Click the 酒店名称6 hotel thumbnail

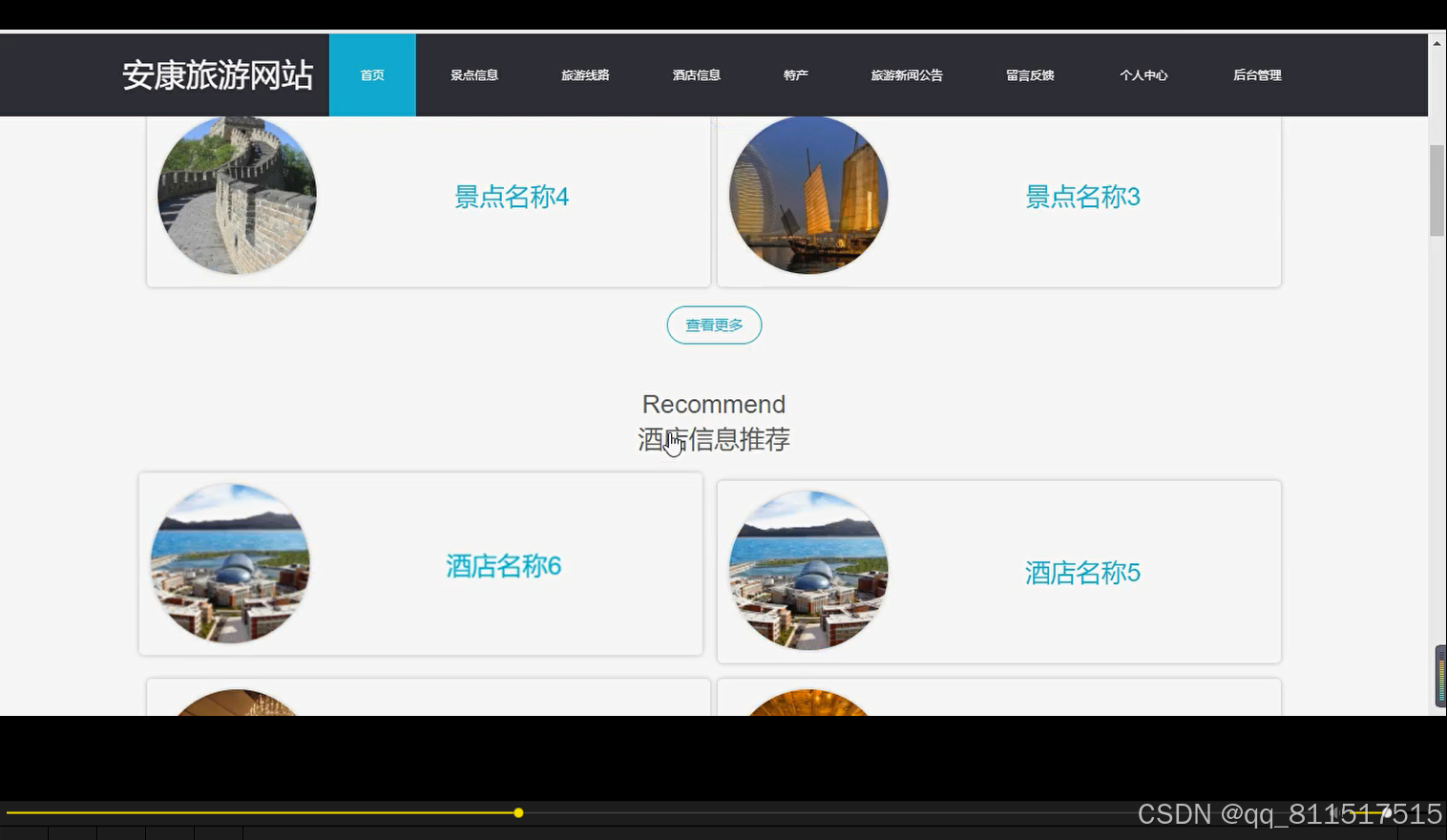point(229,565)
